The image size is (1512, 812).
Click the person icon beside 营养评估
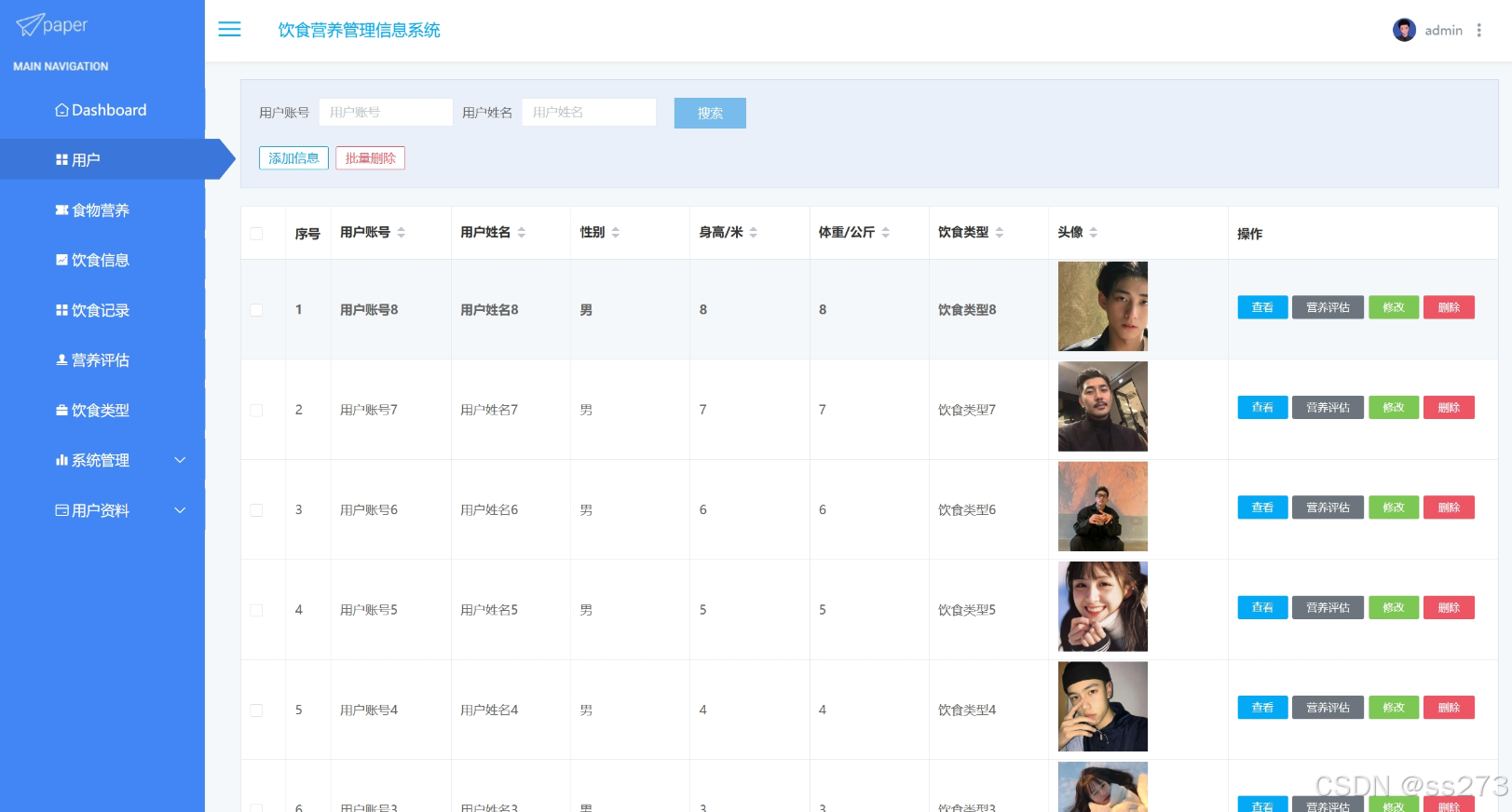tap(61, 360)
